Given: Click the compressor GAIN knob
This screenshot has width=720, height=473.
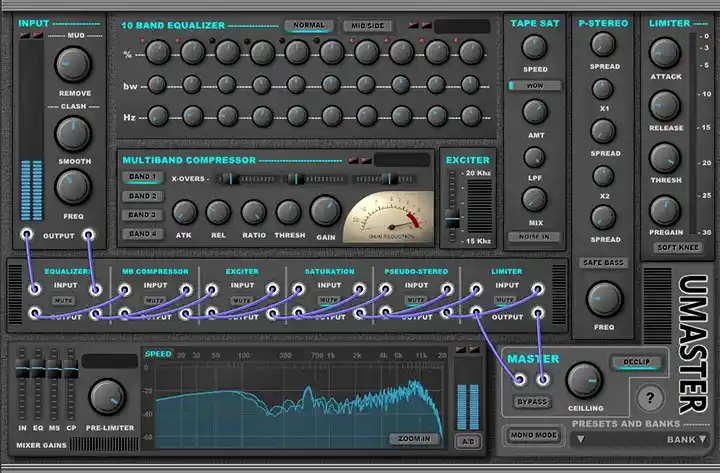Looking at the screenshot, I should pos(326,211).
